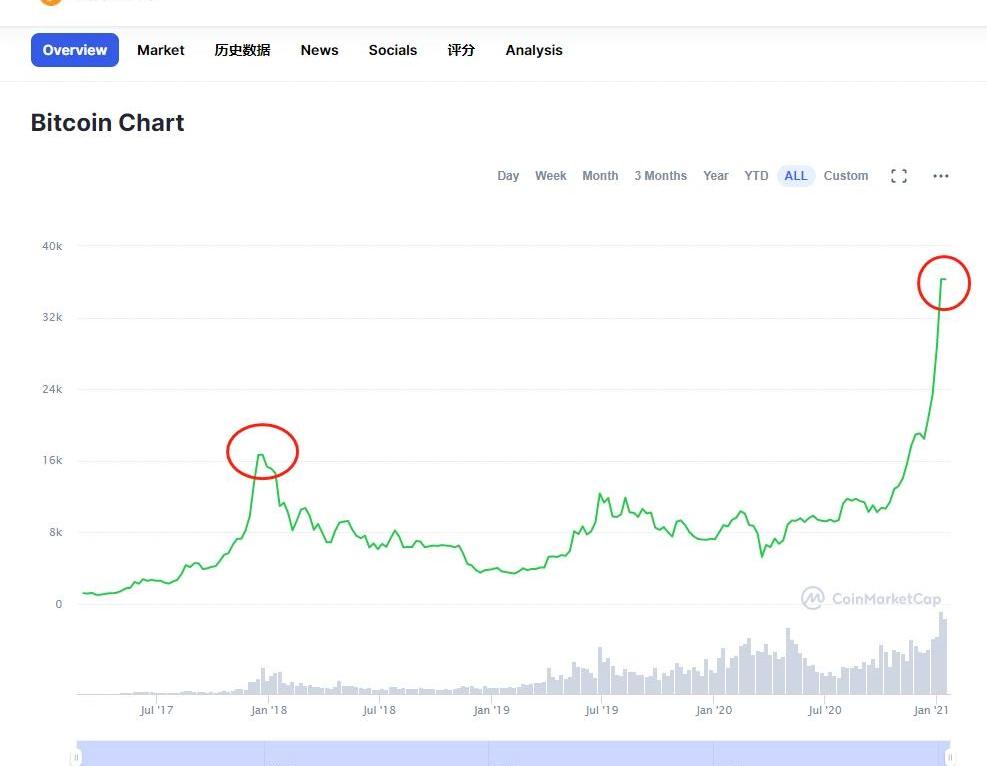The width and height of the screenshot is (987, 766).
Task: Open the Socials tab
Action: 393,50
